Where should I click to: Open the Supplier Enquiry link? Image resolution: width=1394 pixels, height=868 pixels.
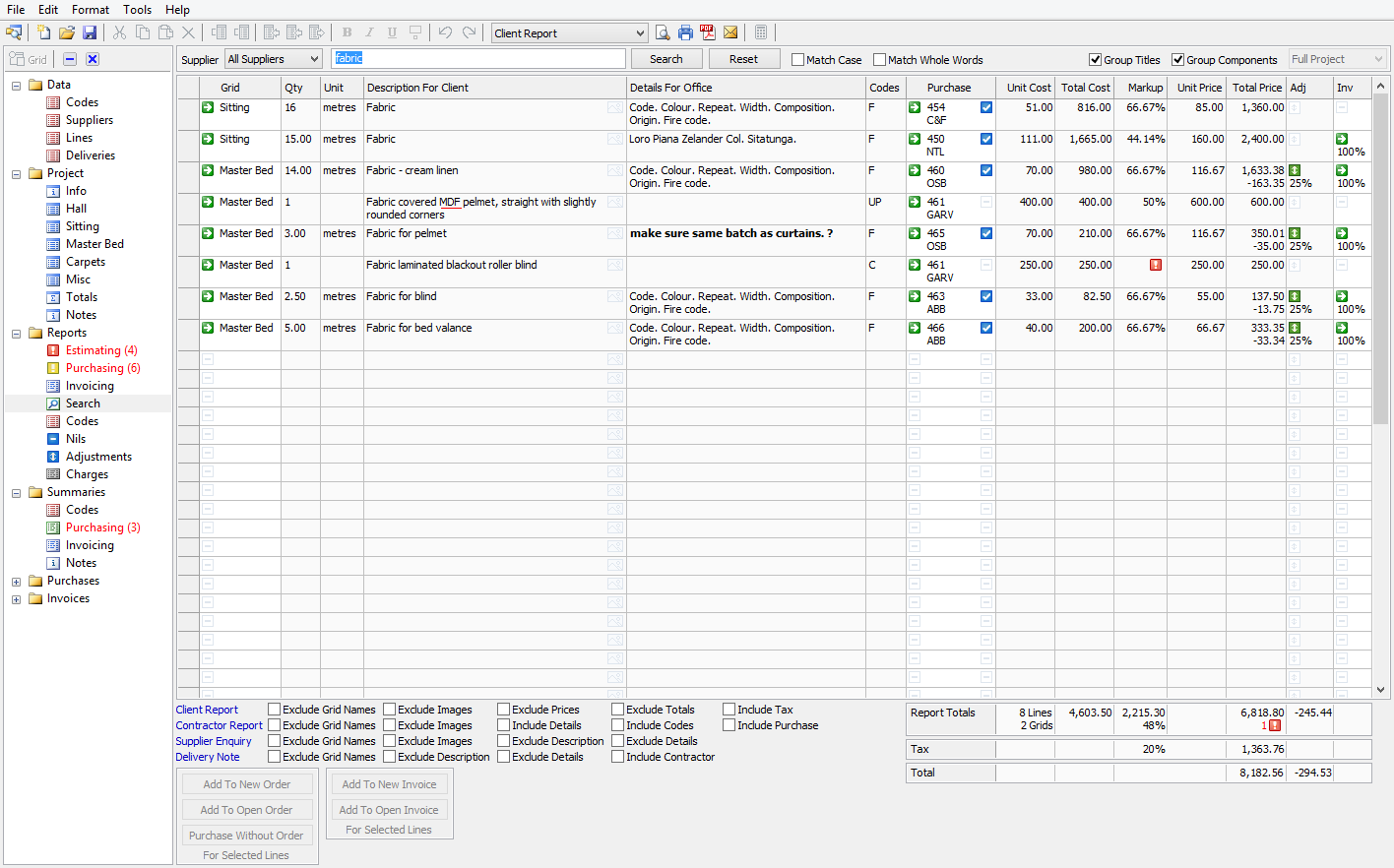(x=214, y=741)
